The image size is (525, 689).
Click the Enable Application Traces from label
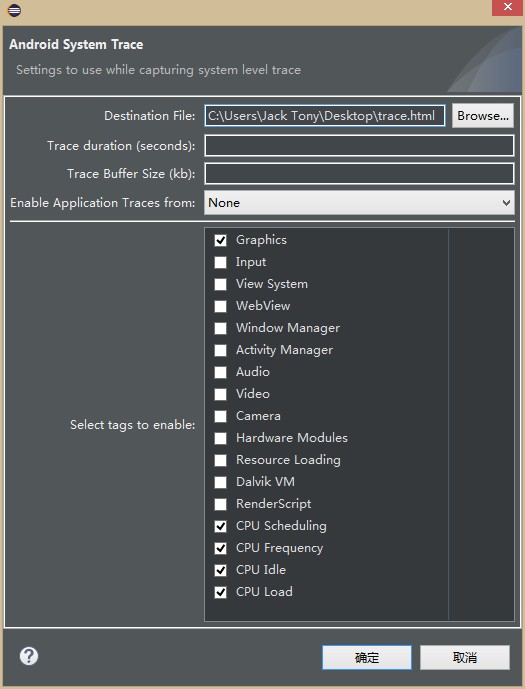point(103,203)
